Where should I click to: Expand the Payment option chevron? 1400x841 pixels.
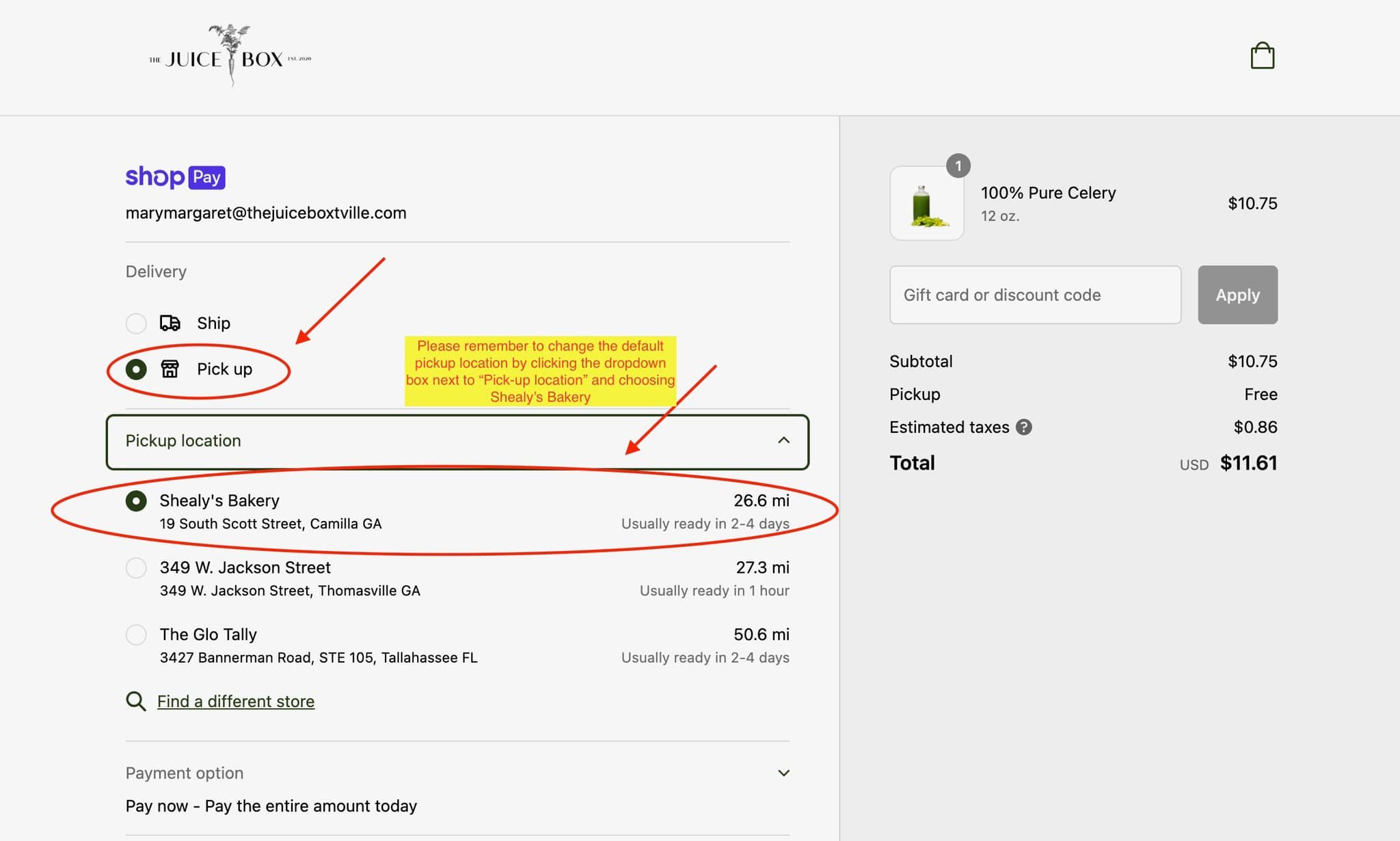point(783,773)
